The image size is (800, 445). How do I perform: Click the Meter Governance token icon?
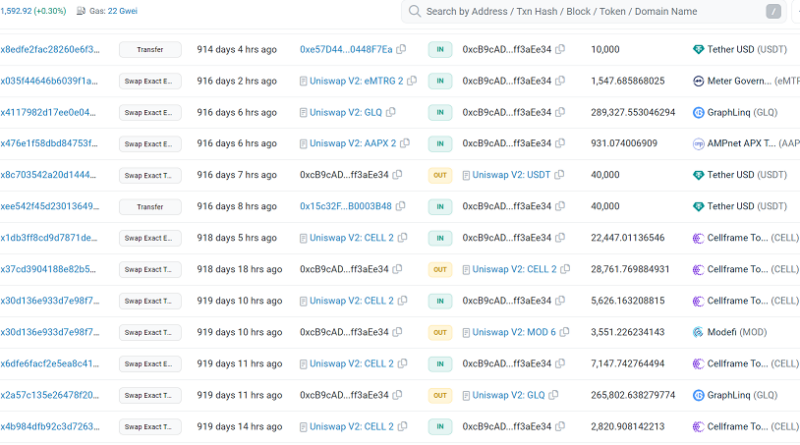coord(698,81)
